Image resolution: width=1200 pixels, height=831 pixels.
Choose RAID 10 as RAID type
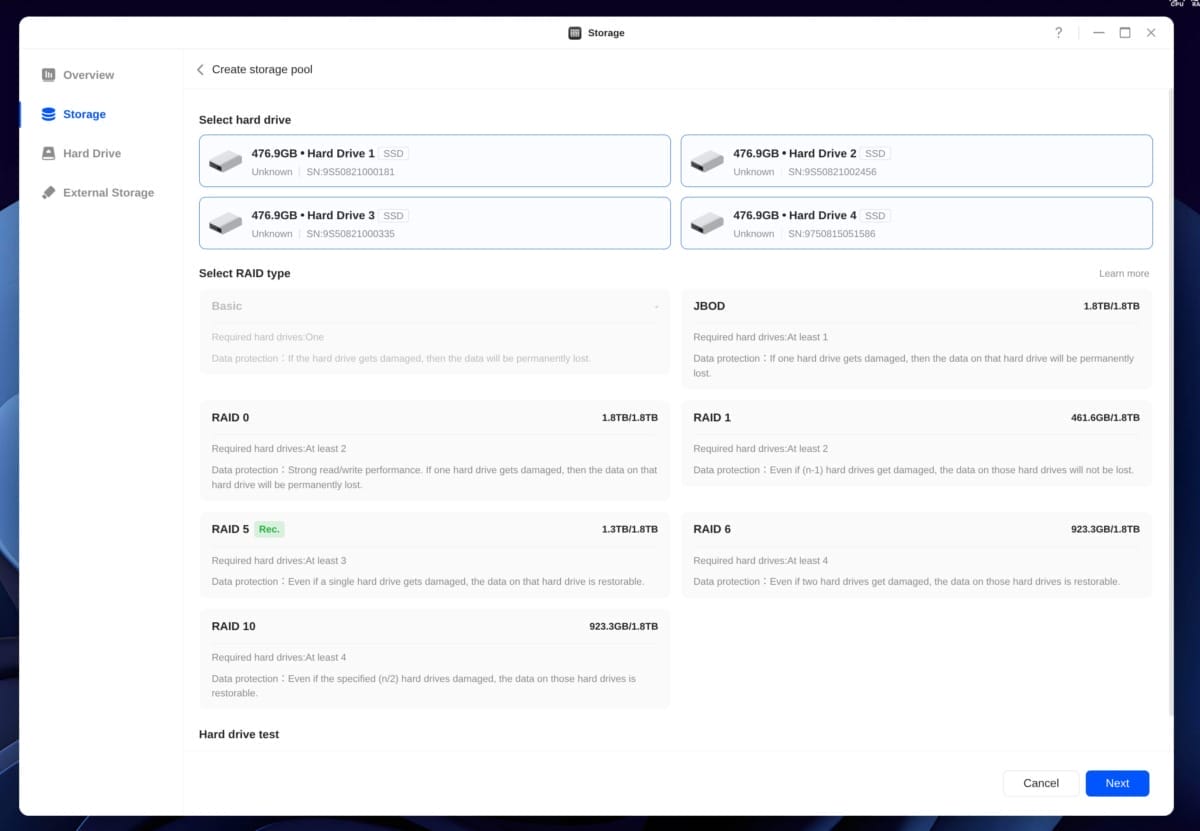click(x=434, y=658)
